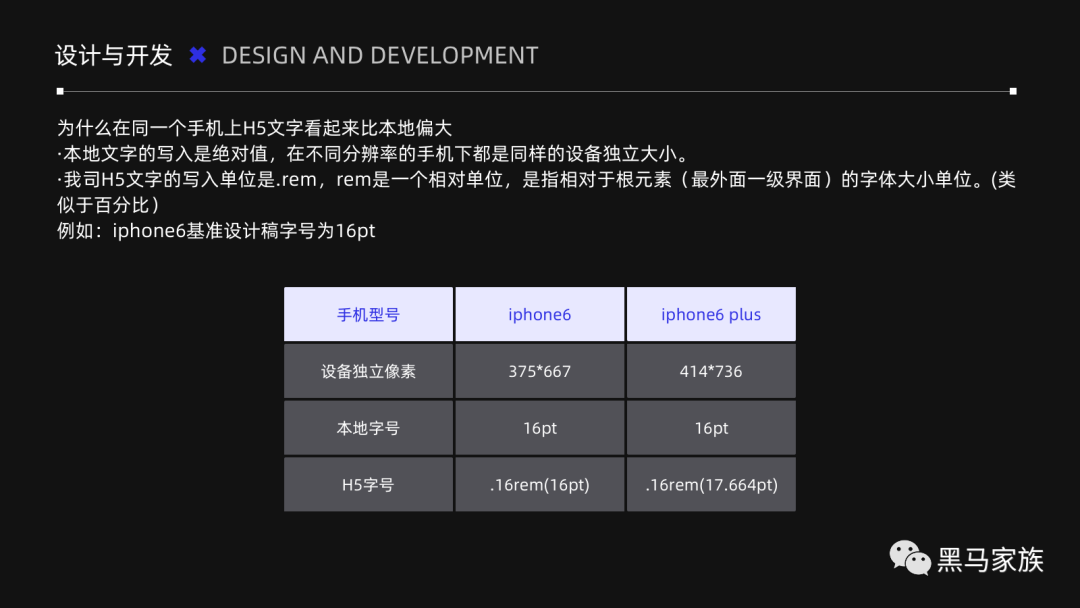Click the iphone6 plus column header
Screen dimensions: 1080x608
[x=711, y=314]
